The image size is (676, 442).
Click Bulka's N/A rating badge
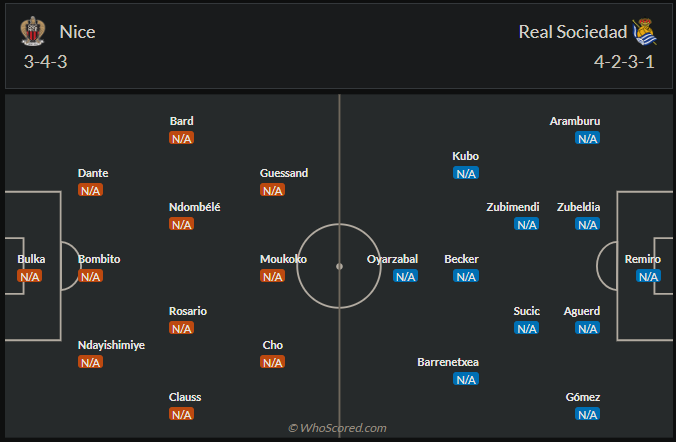[x=30, y=277]
